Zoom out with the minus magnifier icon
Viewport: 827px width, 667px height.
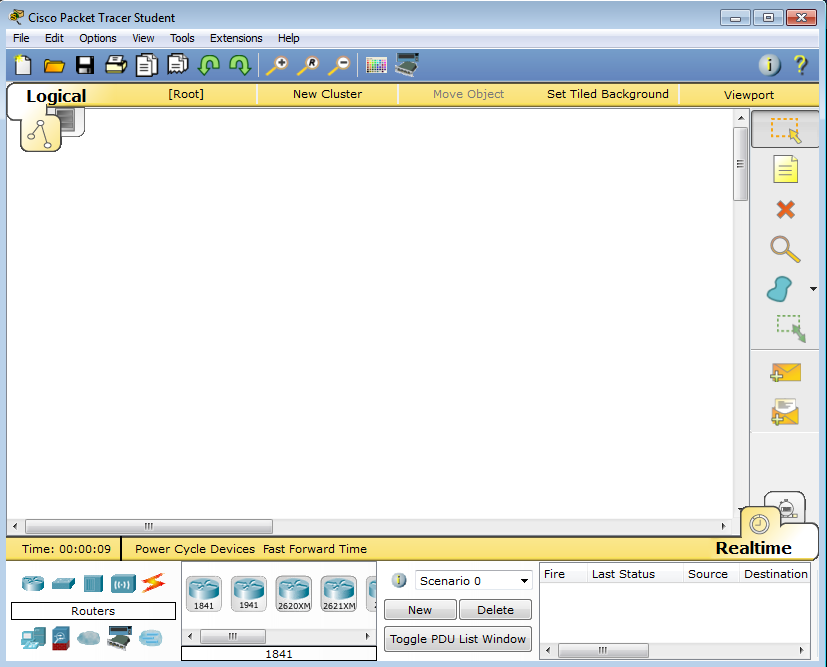point(339,65)
